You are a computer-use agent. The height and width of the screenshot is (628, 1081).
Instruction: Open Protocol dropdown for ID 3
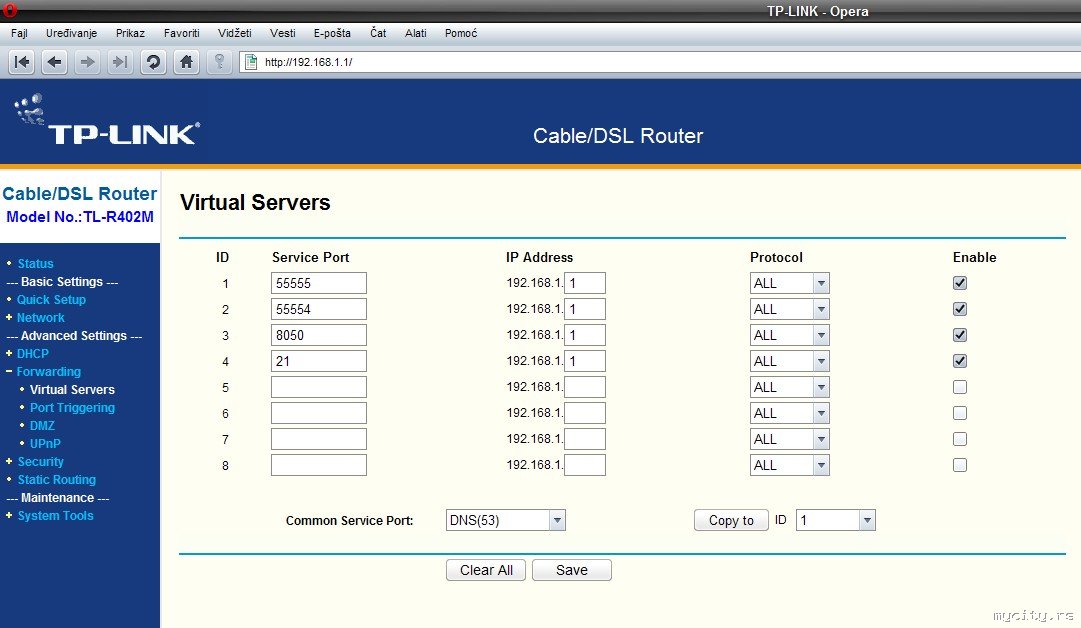pos(789,335)
